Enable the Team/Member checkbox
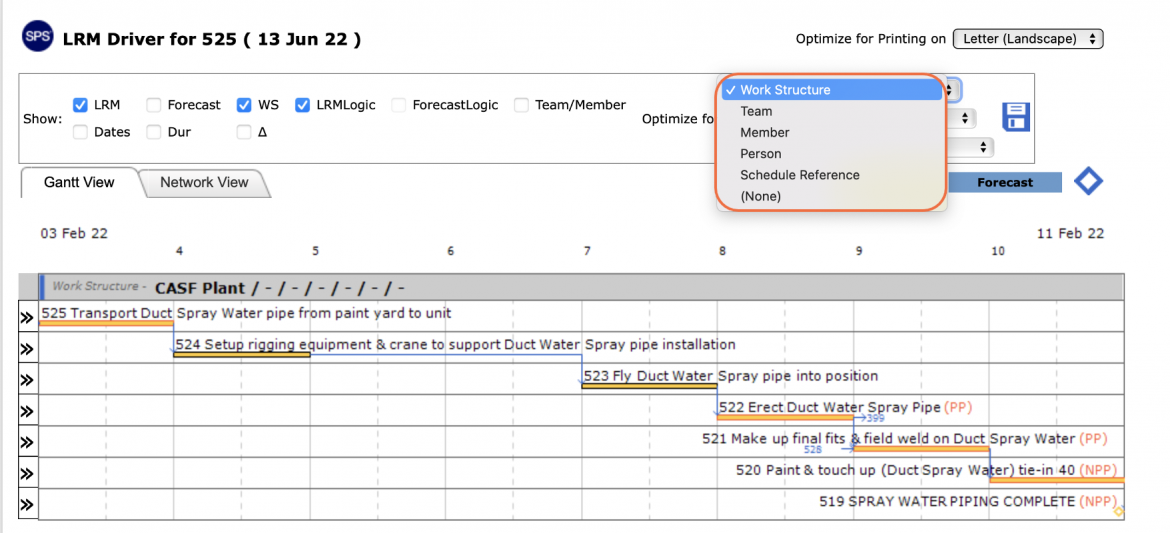 tap(521, 105)
